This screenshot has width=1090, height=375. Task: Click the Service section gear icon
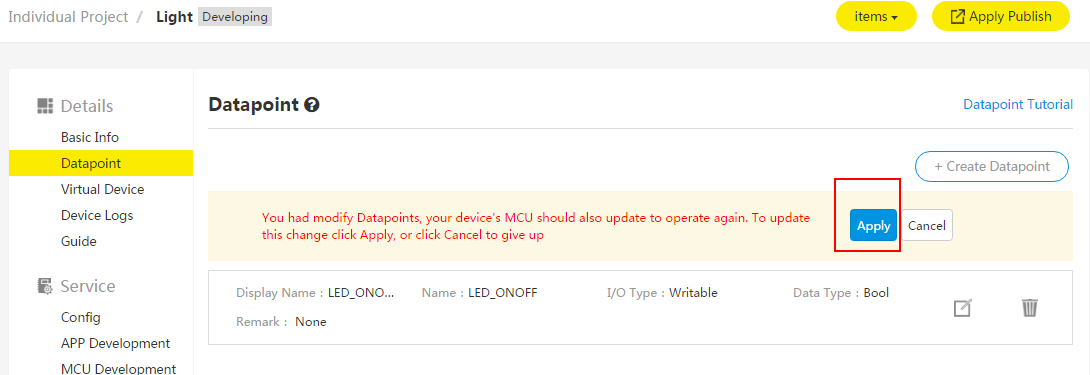coord(45,286)
